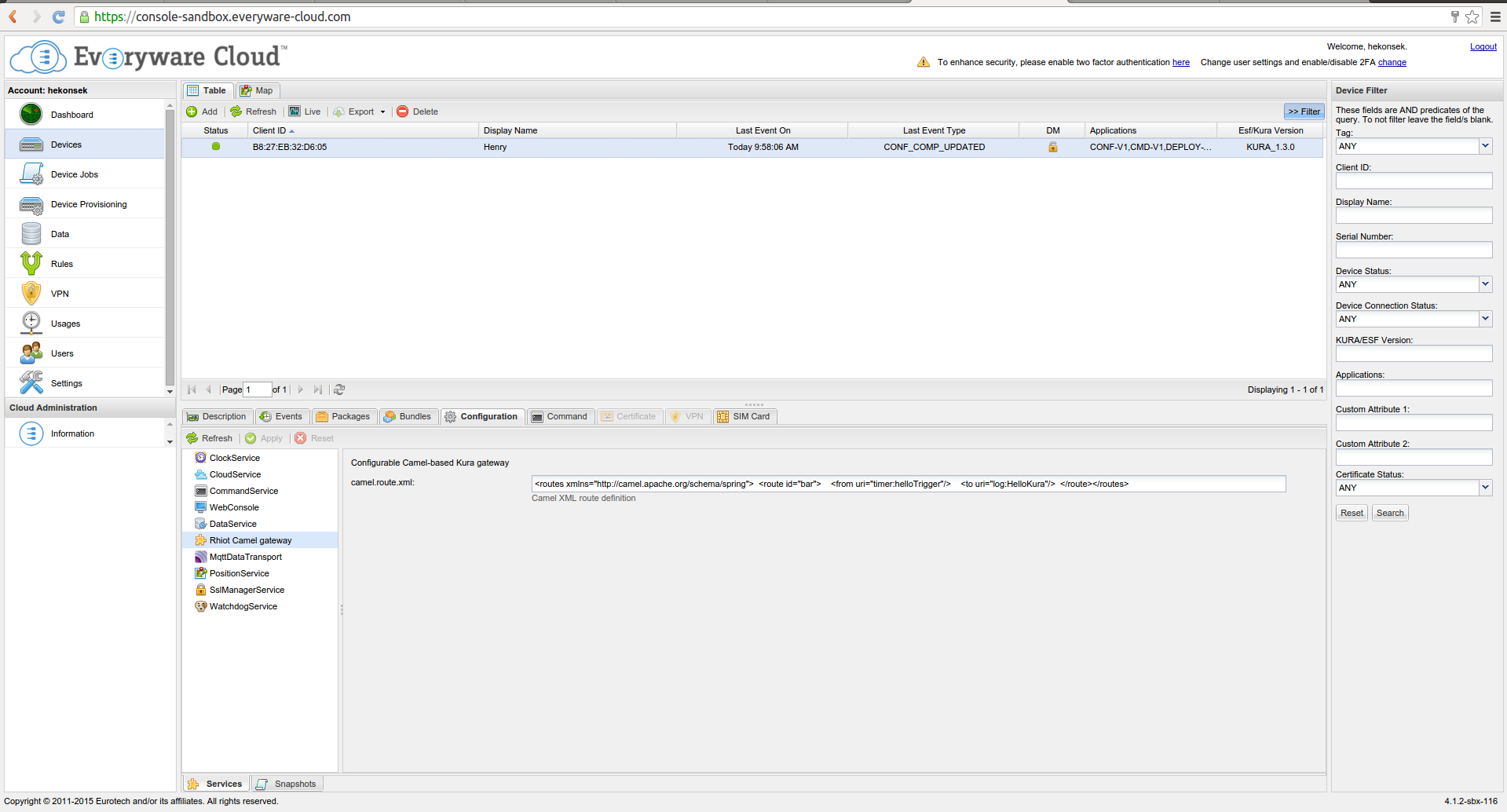Open the Dashboard icon in sidebar
Image resolution: width=1507 pixels, height=812 pixels.
(x=31, y=115)
